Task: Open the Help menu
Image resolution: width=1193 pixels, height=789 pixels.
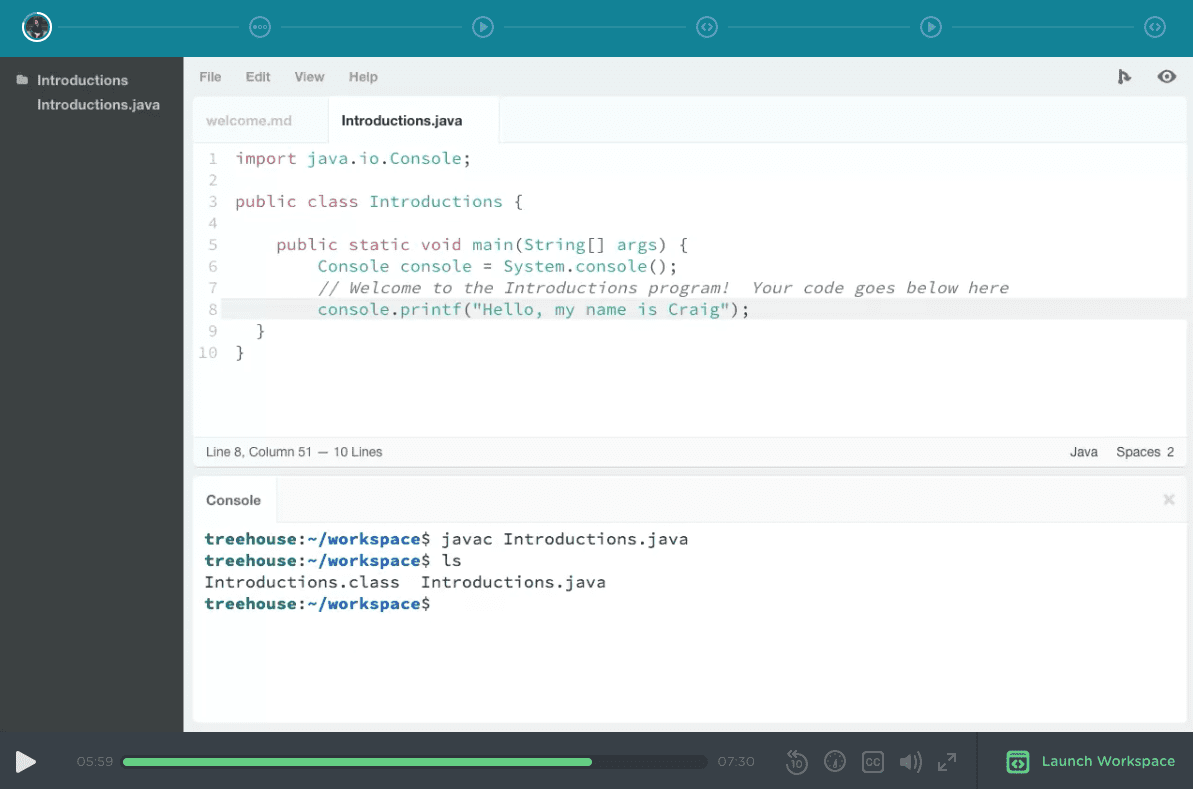Action: pos(363,76)
